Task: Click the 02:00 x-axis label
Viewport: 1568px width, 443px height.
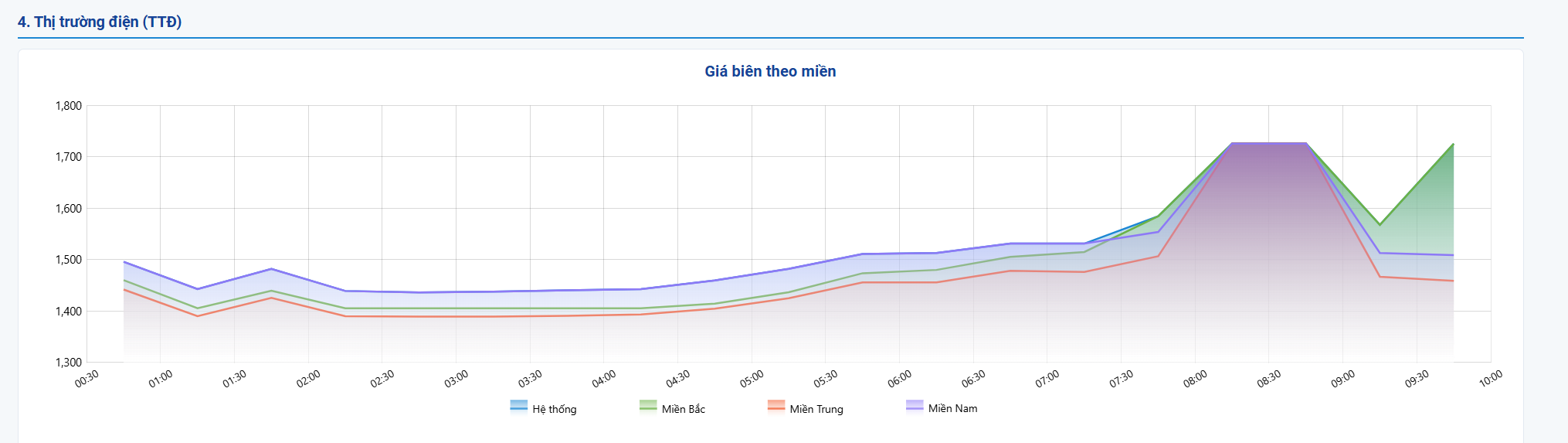Action: coord(308,379)
